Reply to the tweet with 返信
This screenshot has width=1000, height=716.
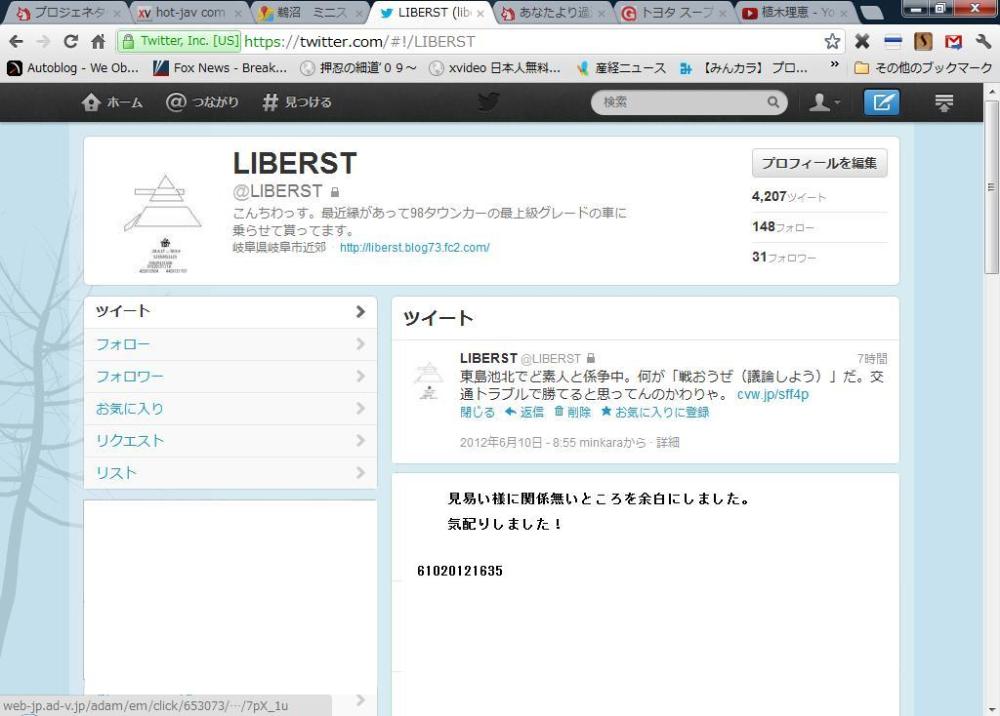(524, 413)
